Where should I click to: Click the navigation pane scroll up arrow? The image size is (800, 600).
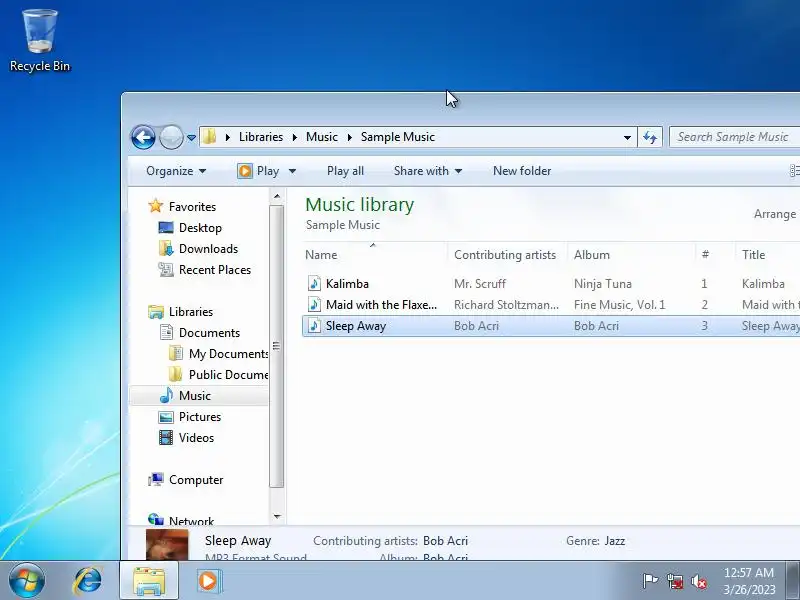click(x=277, y=196)
